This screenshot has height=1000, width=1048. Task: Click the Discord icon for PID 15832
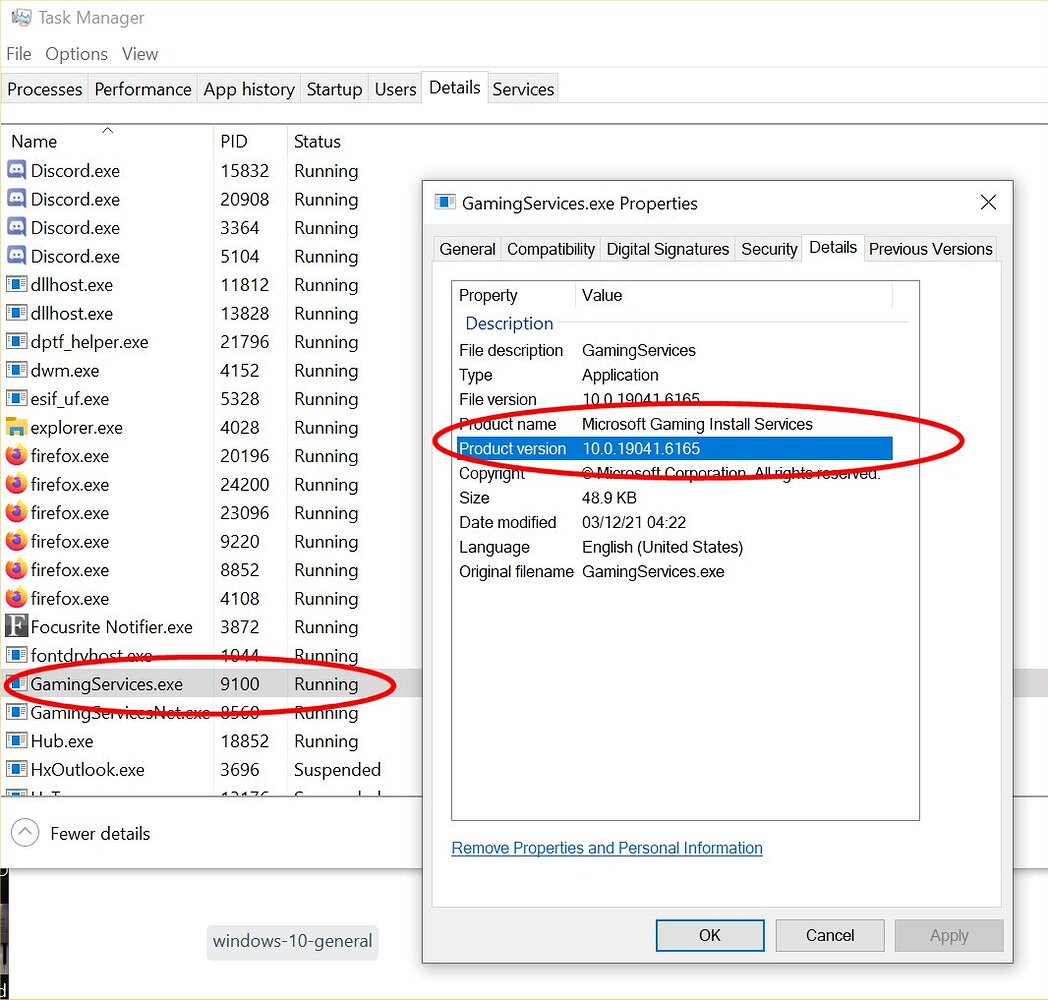tap(17, 170)
